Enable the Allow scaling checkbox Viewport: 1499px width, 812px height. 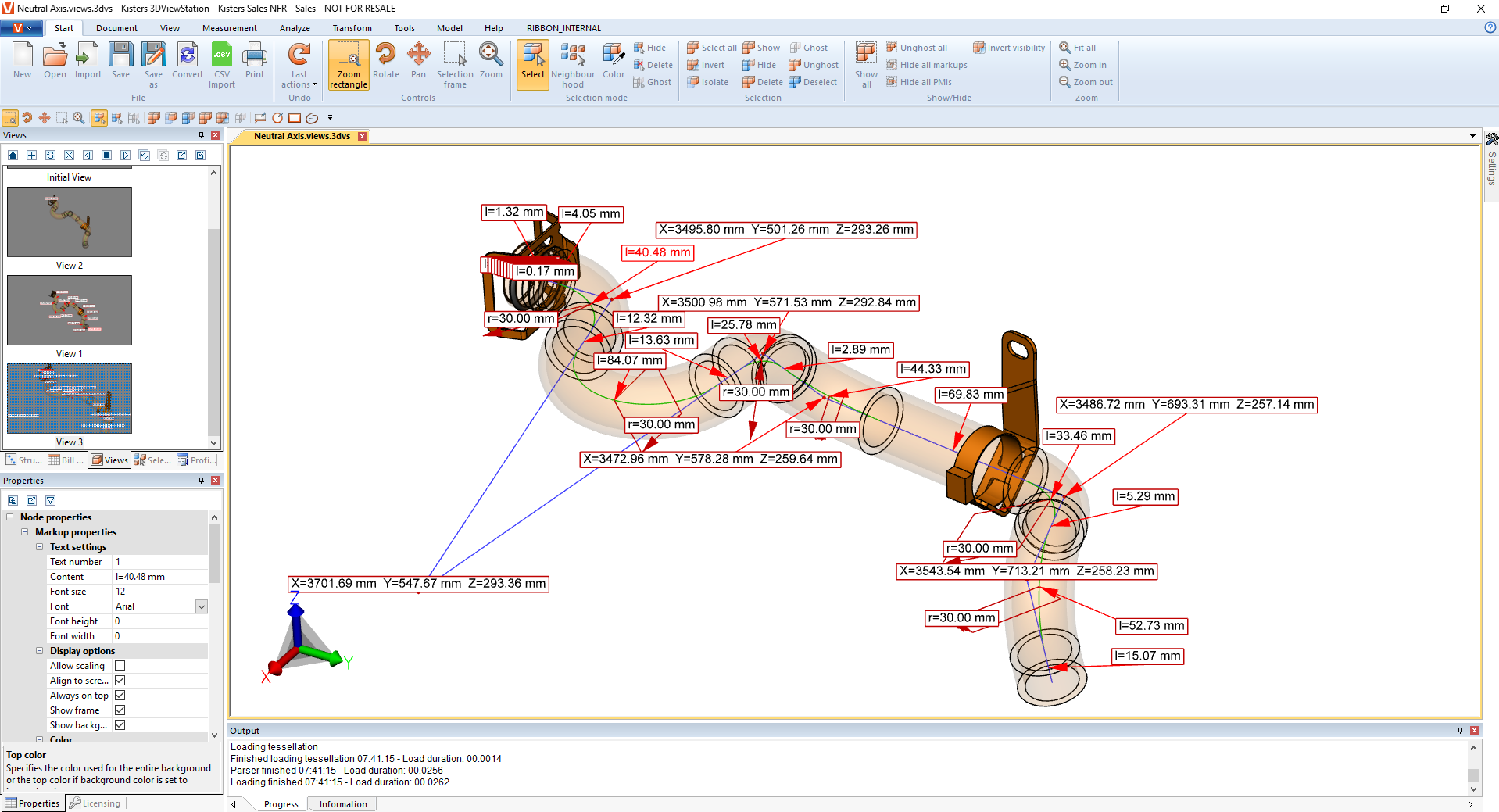[x=120, y=666]
